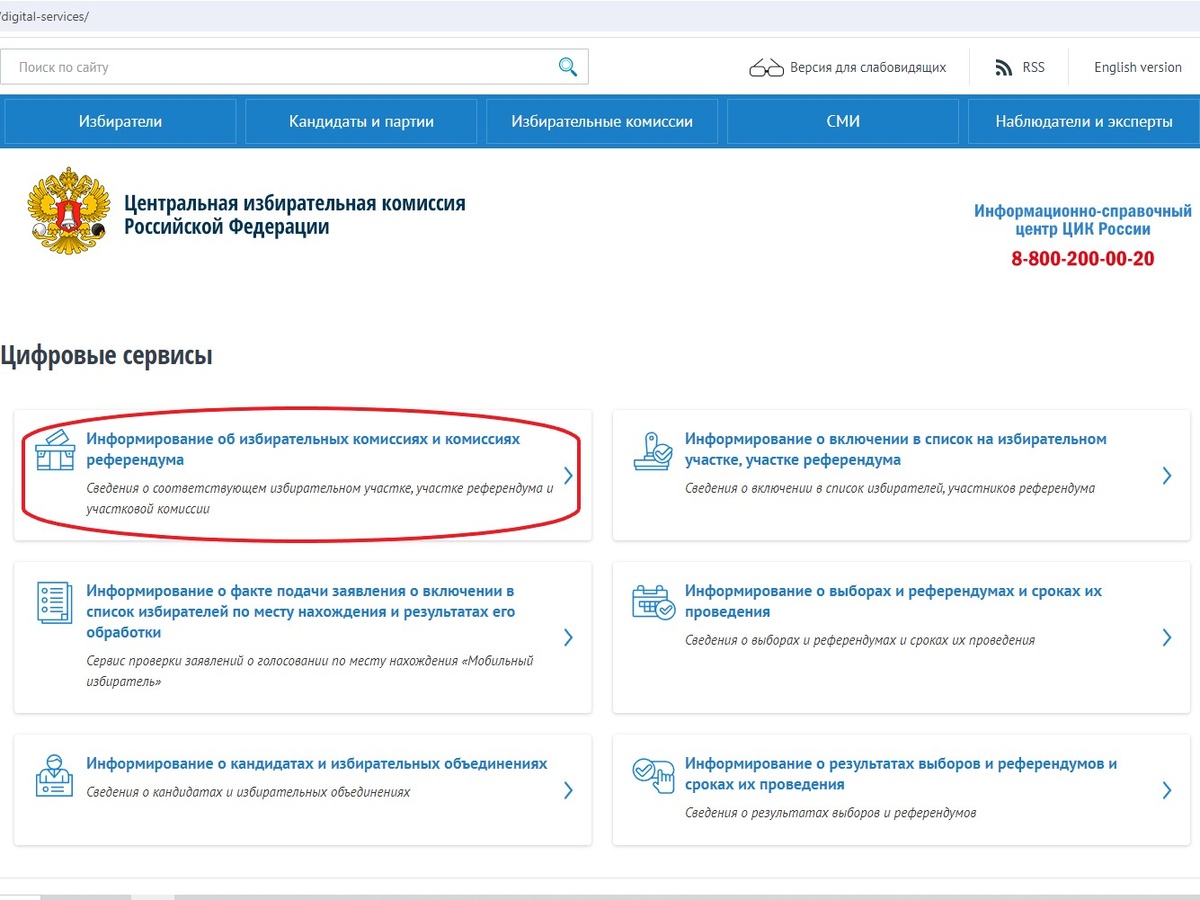Click text Сведения о соответствующем избирательном участке
The width and height of the screenshot is (1200, 900).
click(320, 498)
